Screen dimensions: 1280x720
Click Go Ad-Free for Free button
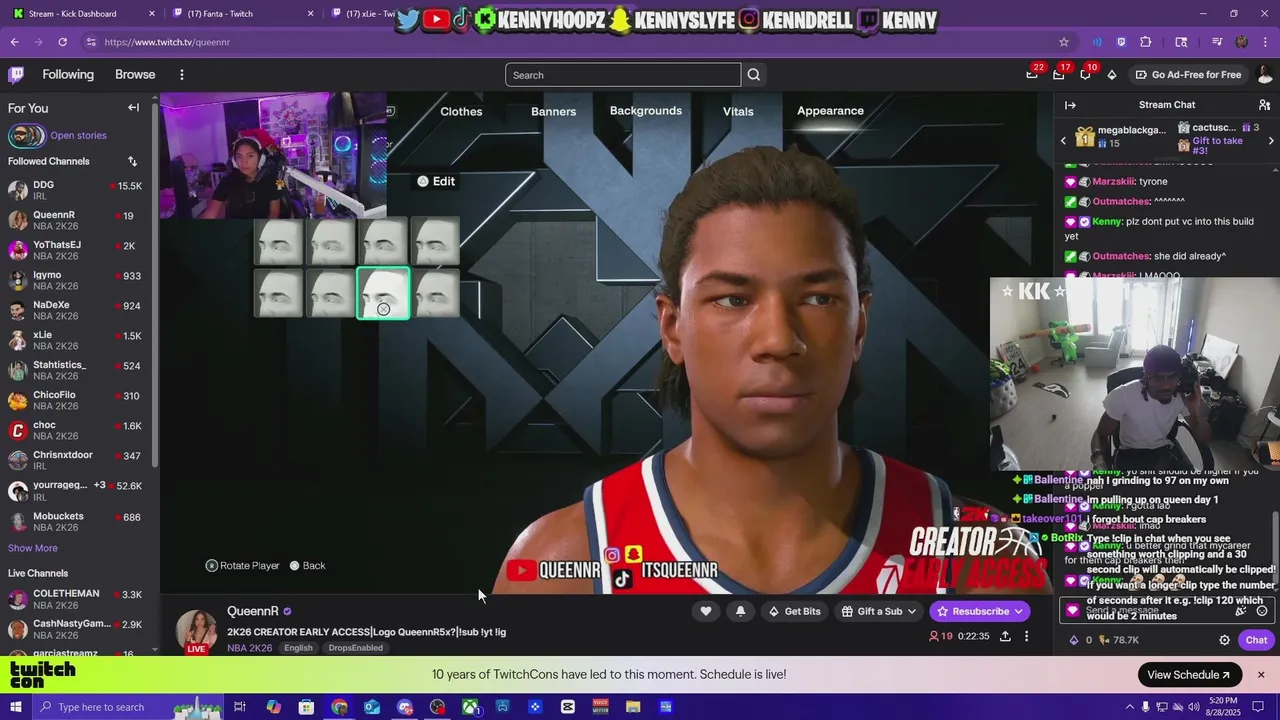click(x=1188, y=75)
